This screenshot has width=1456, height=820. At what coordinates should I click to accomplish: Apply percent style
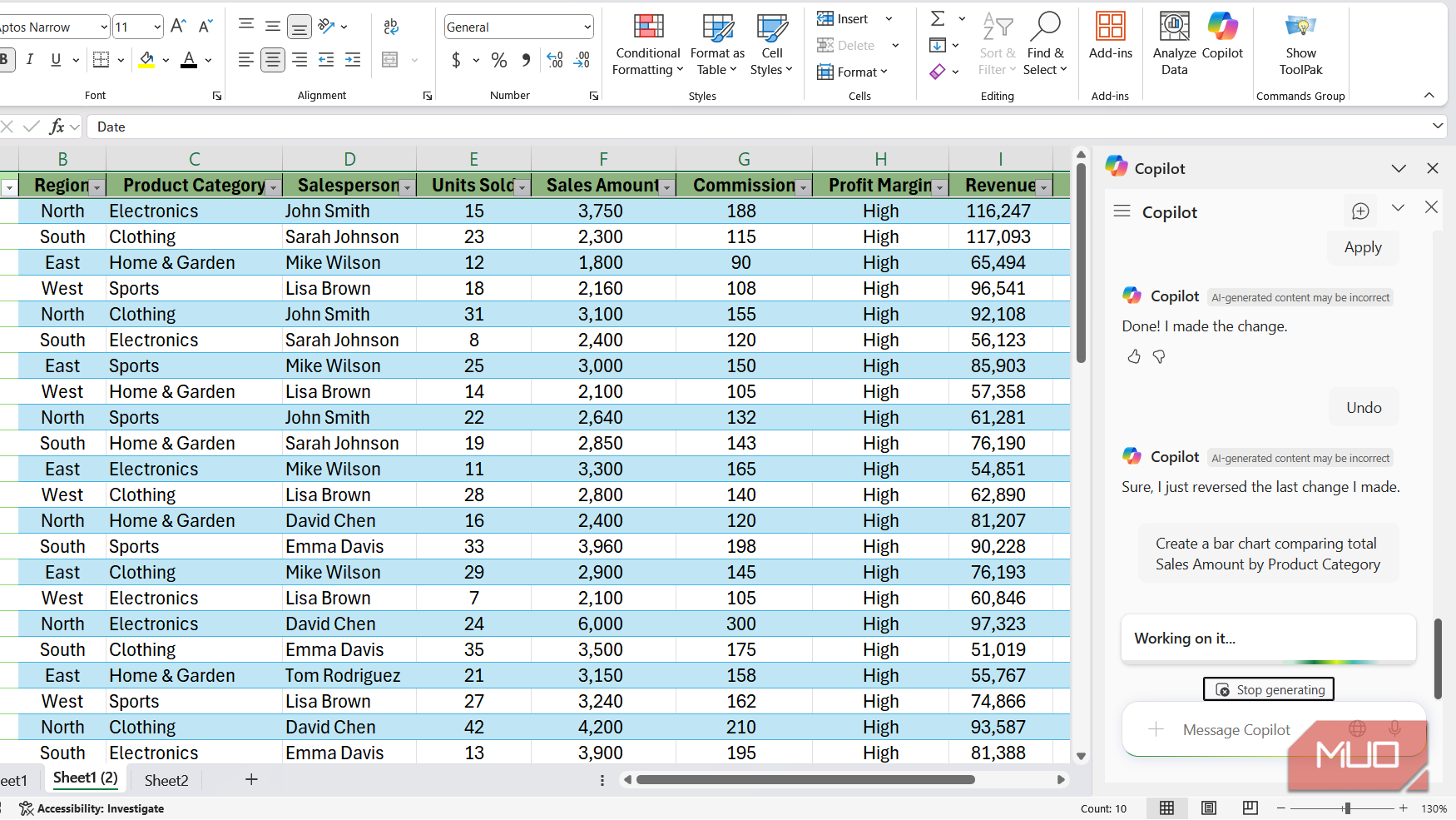click(499, 59)
